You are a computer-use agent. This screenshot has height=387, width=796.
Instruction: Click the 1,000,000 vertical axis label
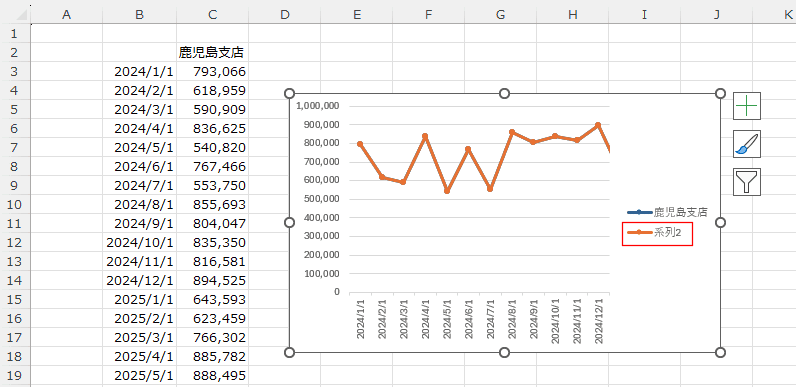click(x=318, y=106)
